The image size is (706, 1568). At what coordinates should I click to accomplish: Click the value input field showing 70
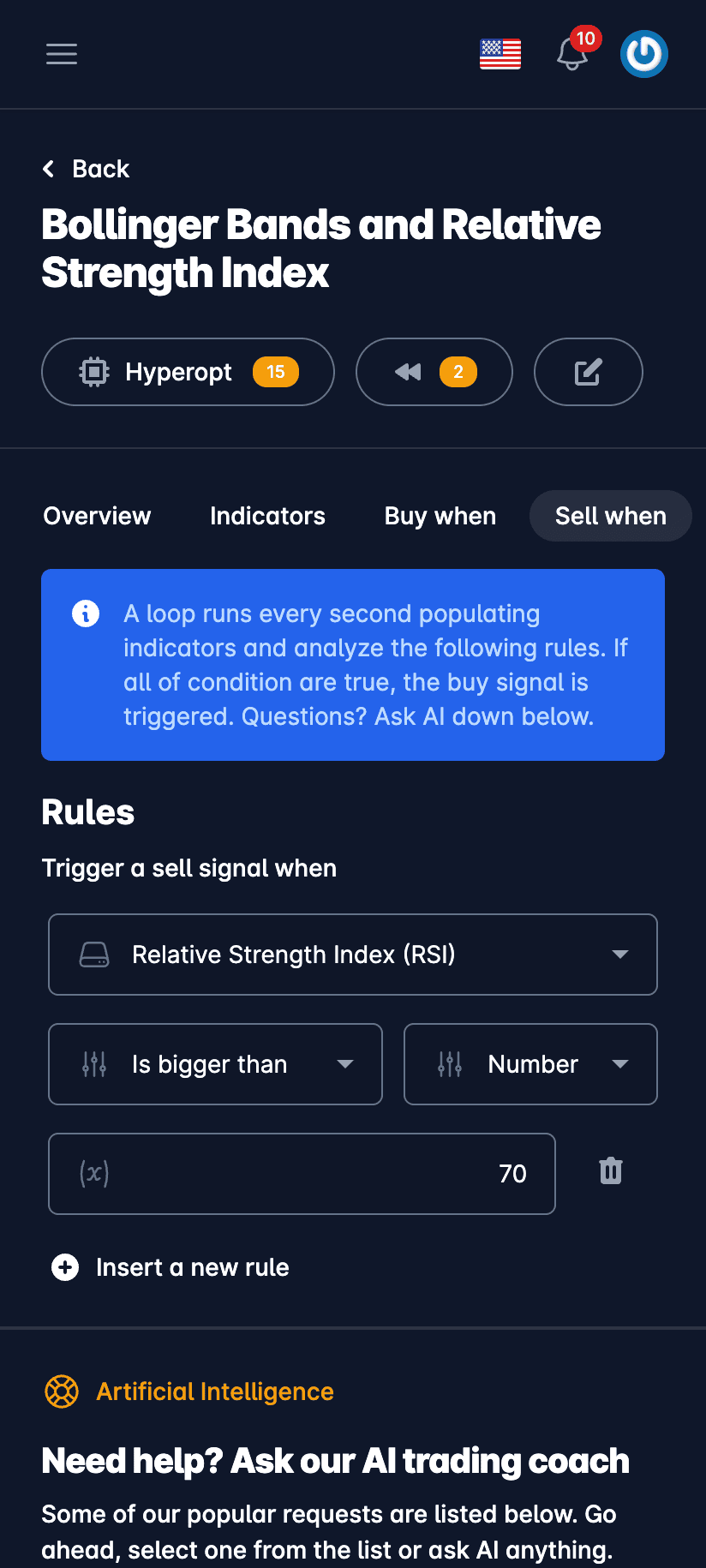(302, 1174)
